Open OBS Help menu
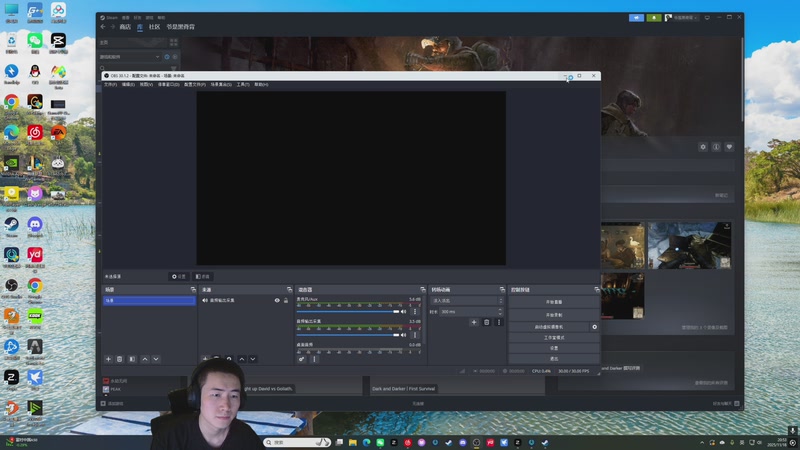 261,85
